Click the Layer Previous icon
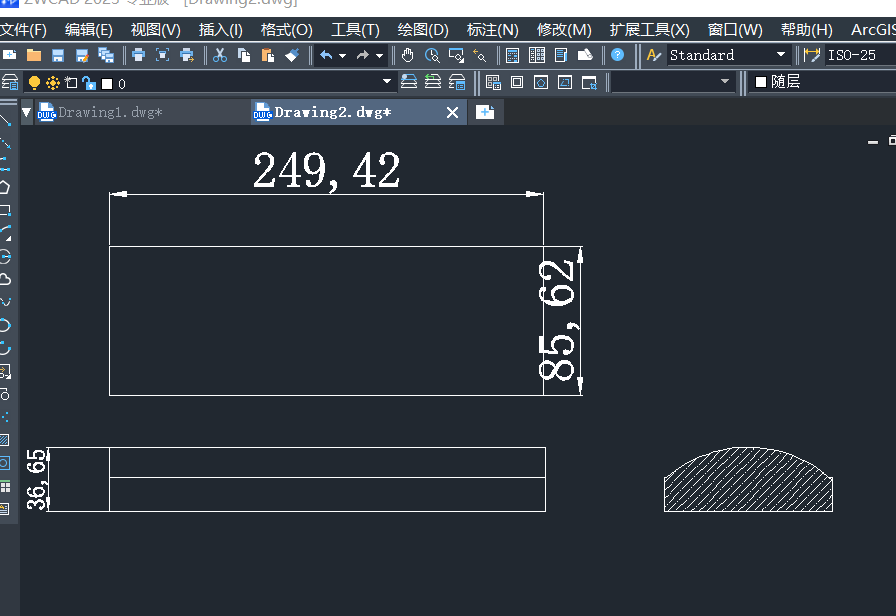This screenshot has height=616, width=896. click(433, 82)
